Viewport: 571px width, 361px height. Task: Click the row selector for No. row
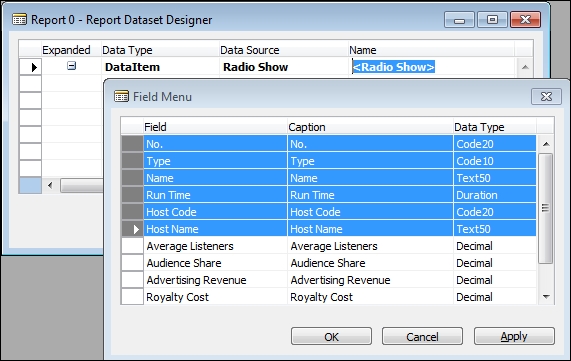tap(132, 144)
